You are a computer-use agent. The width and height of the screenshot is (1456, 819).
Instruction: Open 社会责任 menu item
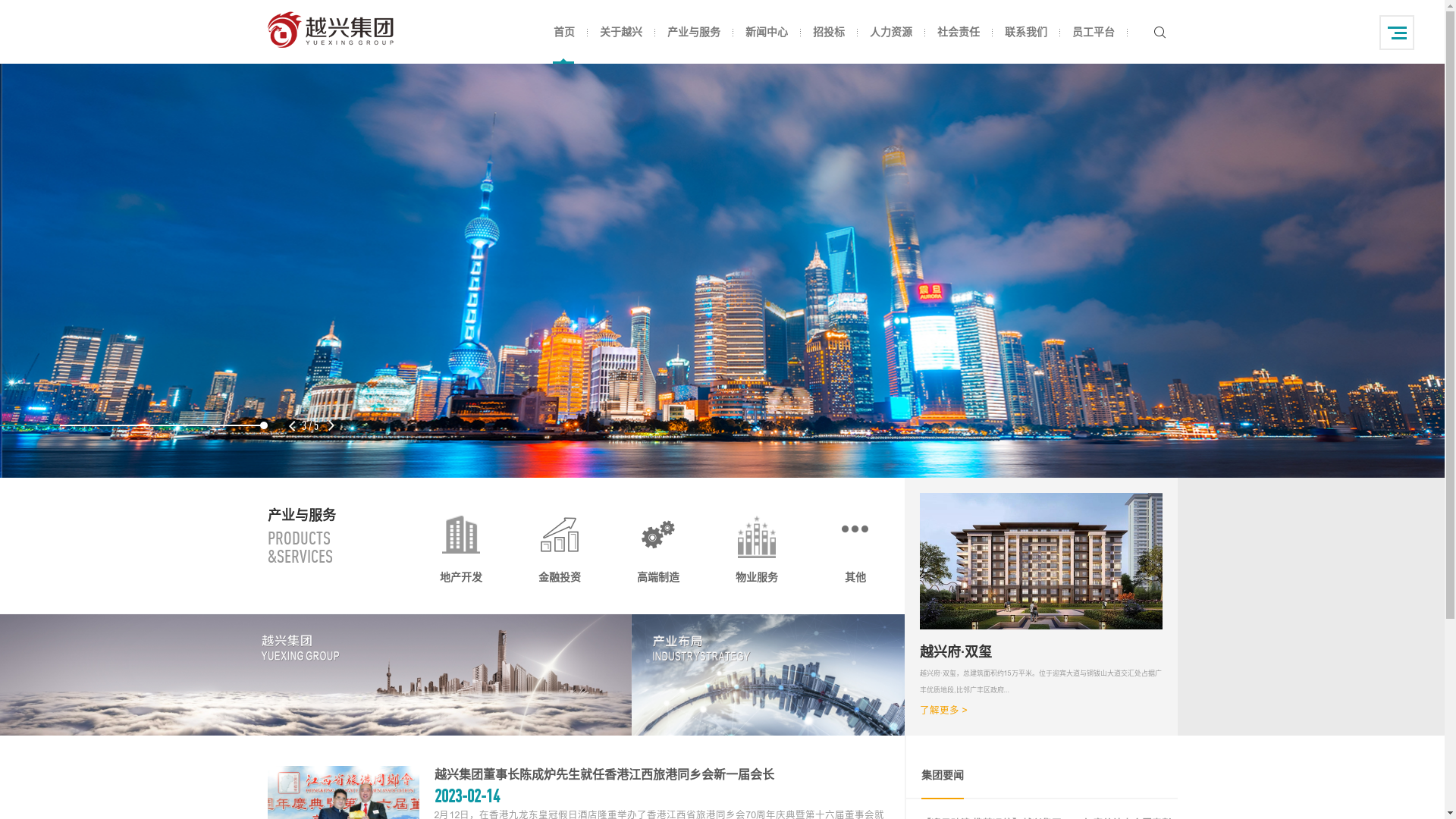point(959,32)
